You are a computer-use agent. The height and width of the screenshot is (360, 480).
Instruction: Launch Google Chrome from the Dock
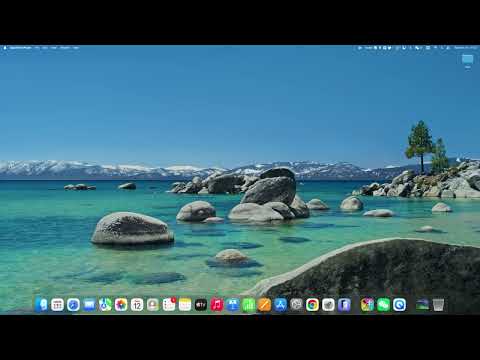312,305
